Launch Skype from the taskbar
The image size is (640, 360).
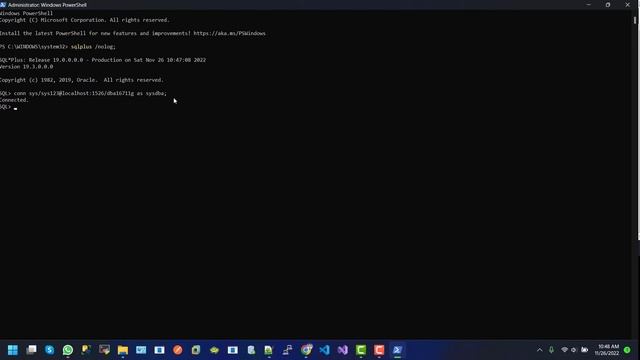(x=49, y=350)
